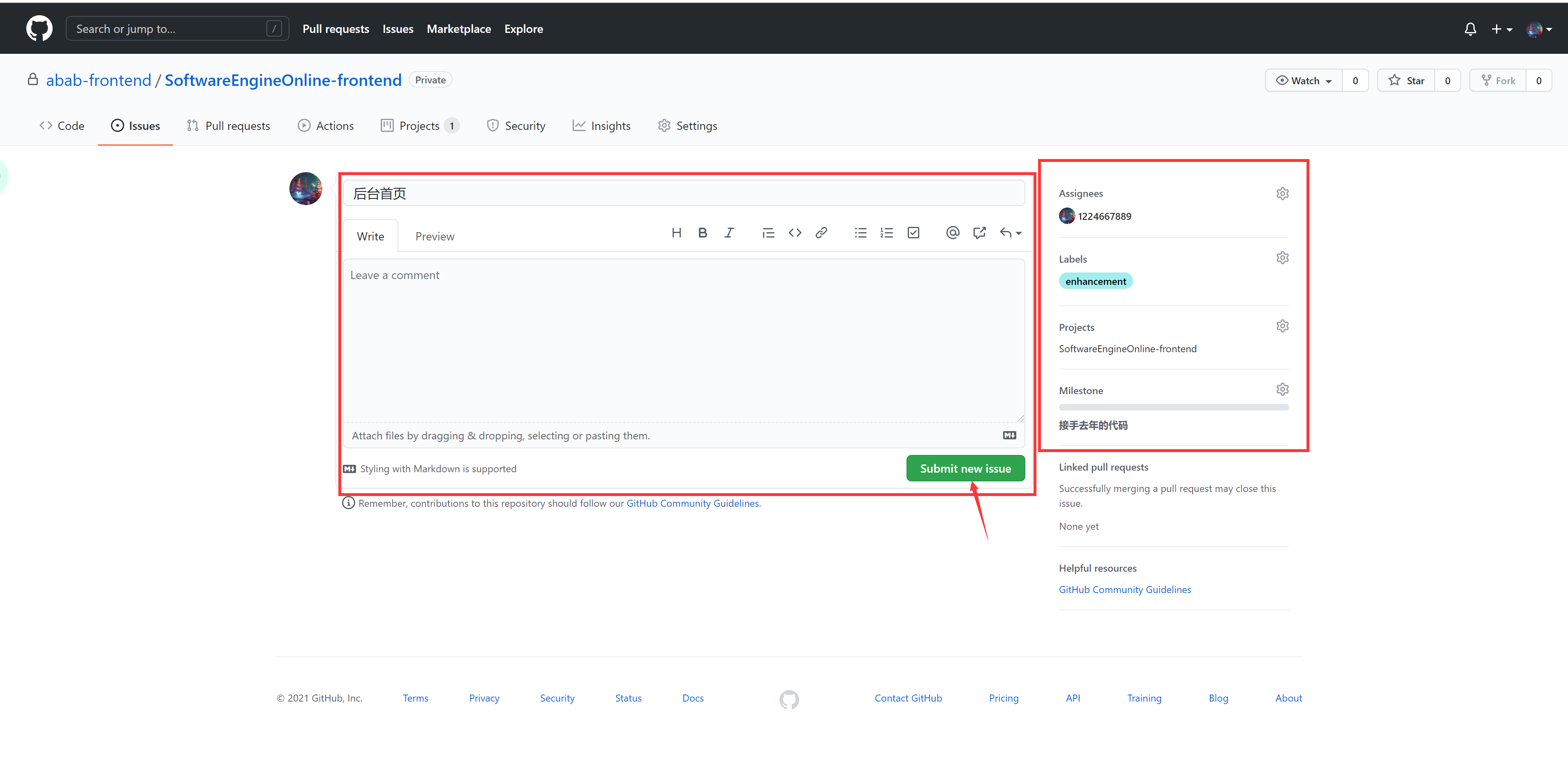Open the Pull requests repository tab
Viewport: 1568px width, 771px height.
tap(229, 126)
